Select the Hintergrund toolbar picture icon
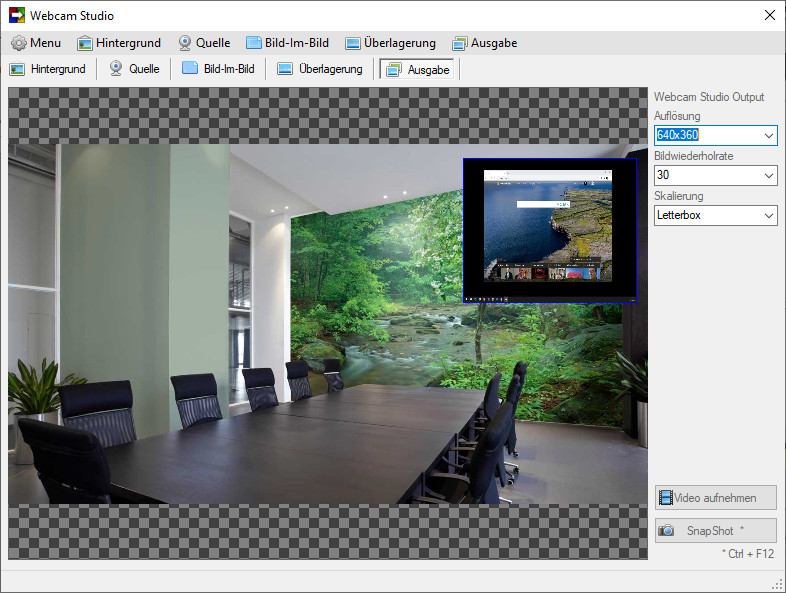This screenshot has width=786, height=593. click(x=17, y=69)
